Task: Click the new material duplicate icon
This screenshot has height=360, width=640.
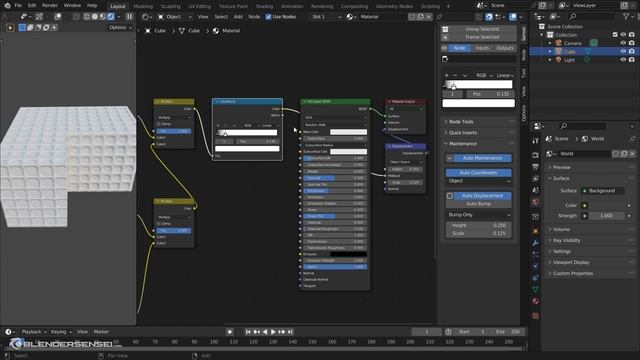Action: click(420, 17)
